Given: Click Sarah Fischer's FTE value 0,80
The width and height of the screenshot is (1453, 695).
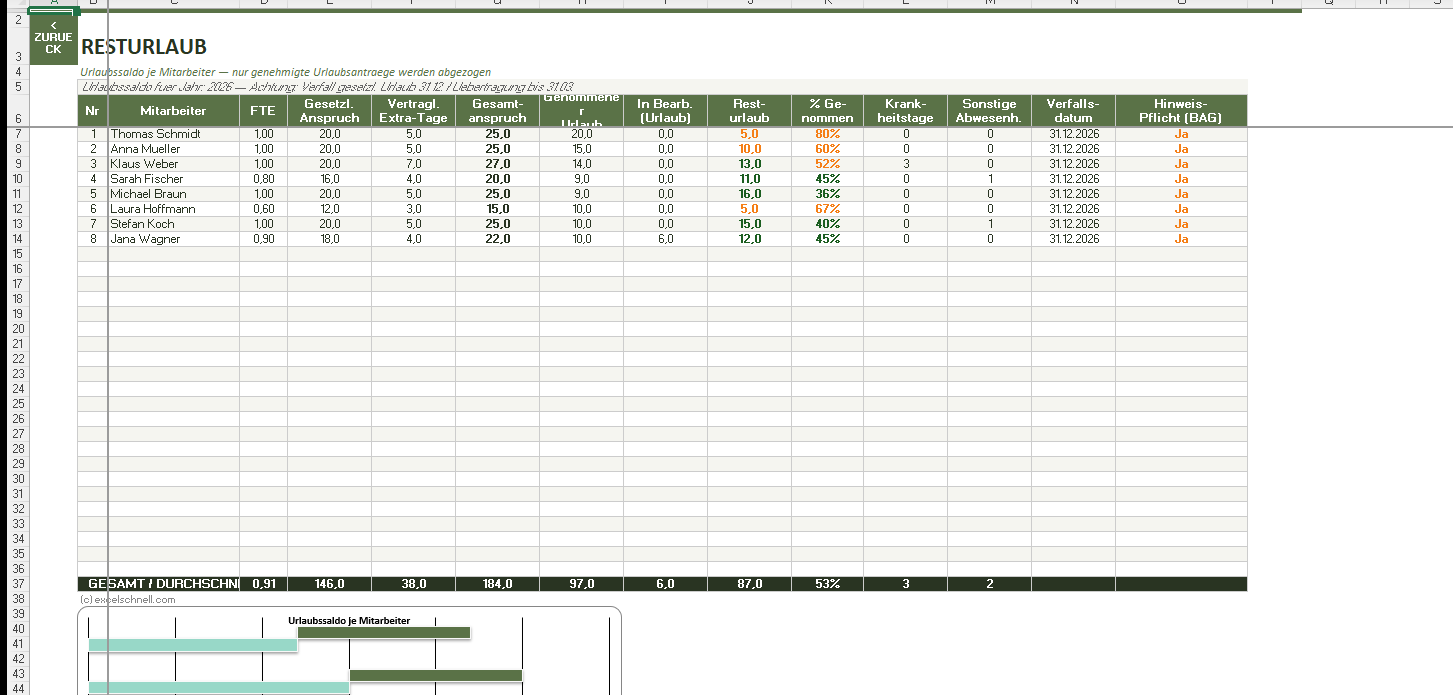Looking at the screenshot, I should (263, 179).
